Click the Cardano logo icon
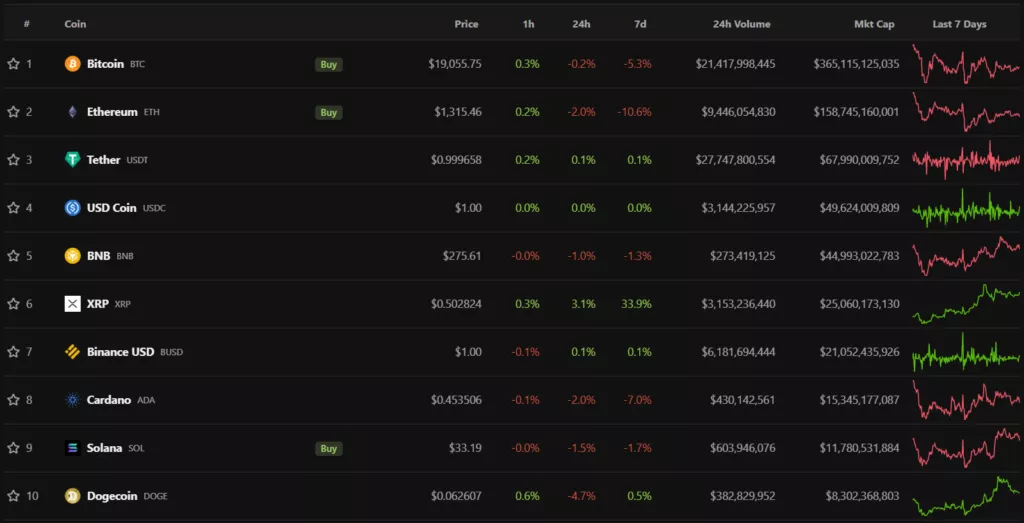Image resolution: width=1024 pixels, height=523 pixels. (72, 400)
